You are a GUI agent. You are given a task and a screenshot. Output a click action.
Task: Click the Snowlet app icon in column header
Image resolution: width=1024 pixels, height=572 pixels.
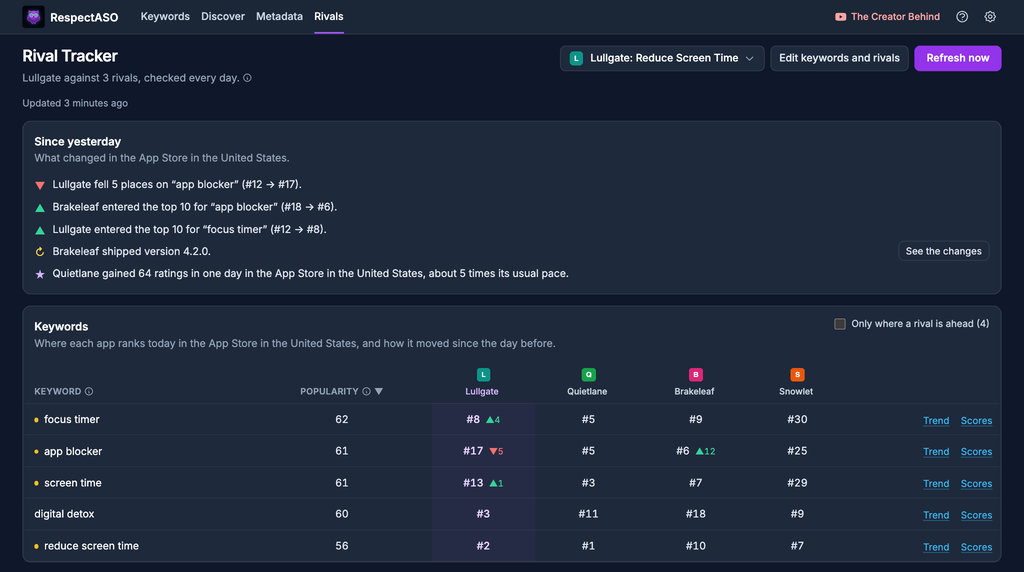(797, 375)
